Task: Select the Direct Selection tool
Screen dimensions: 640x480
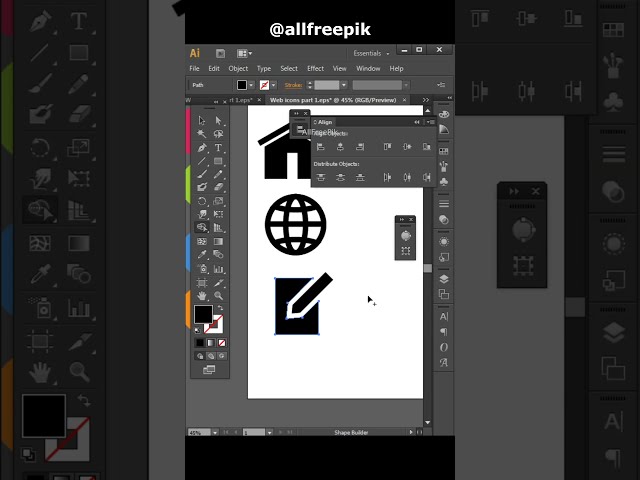Action: click(x=218, y=120)
